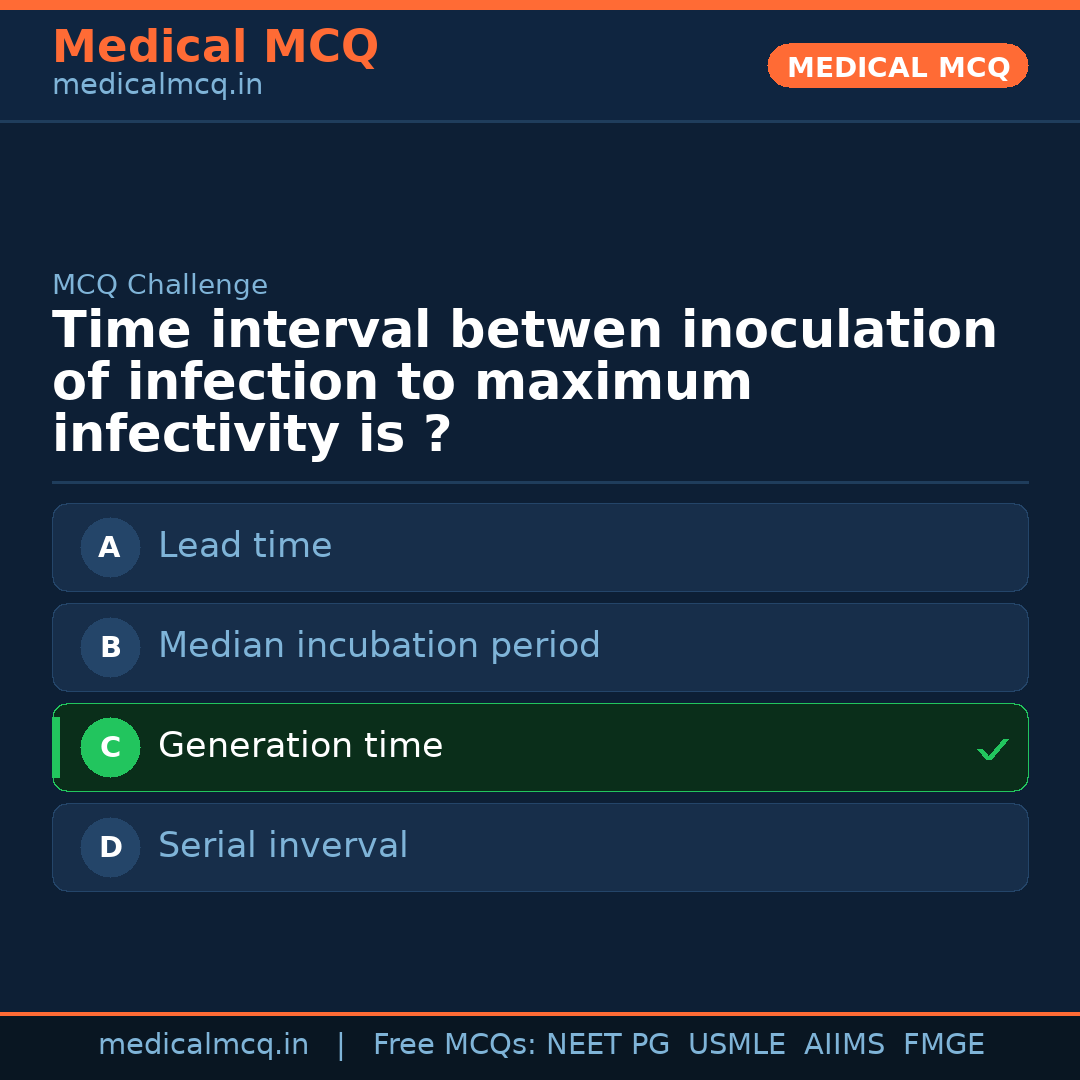
Task: Click the A letter circle
Action: click(110, 547)
